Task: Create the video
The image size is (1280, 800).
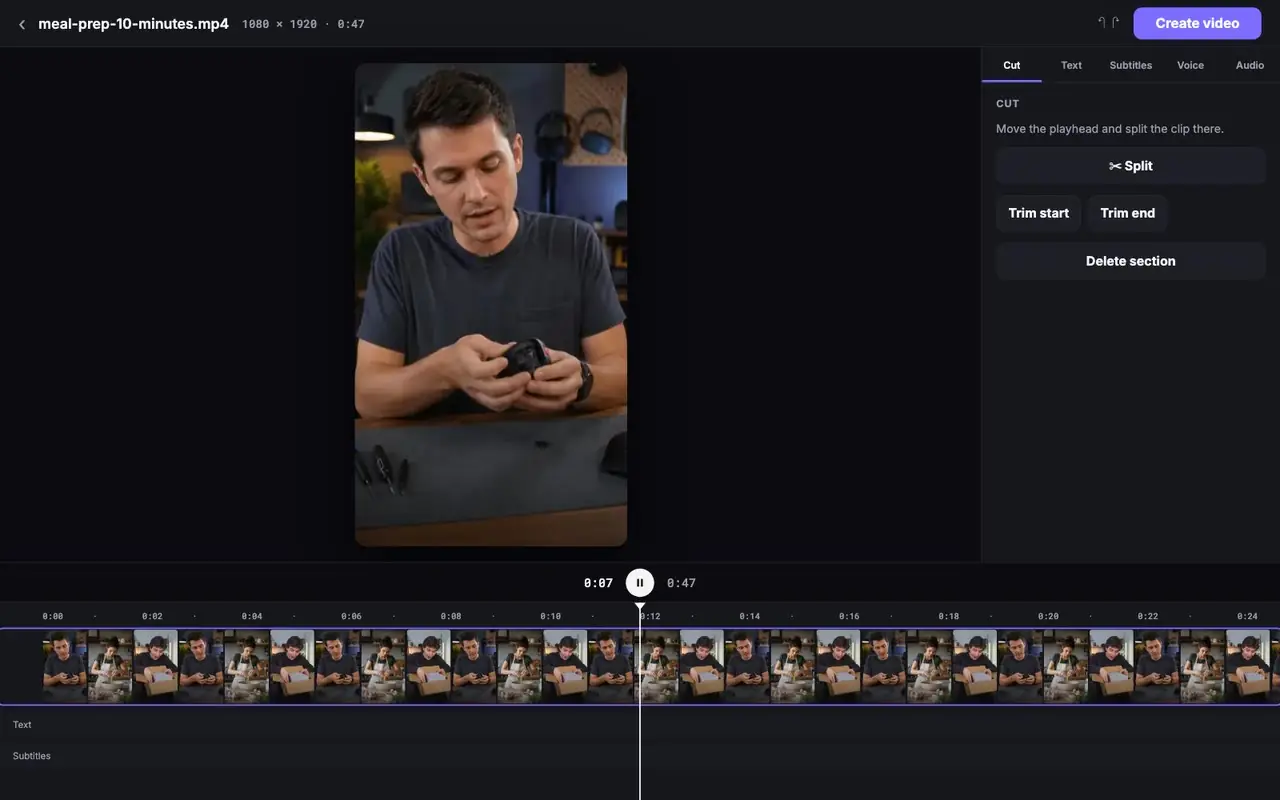Action: [1197, 23]
